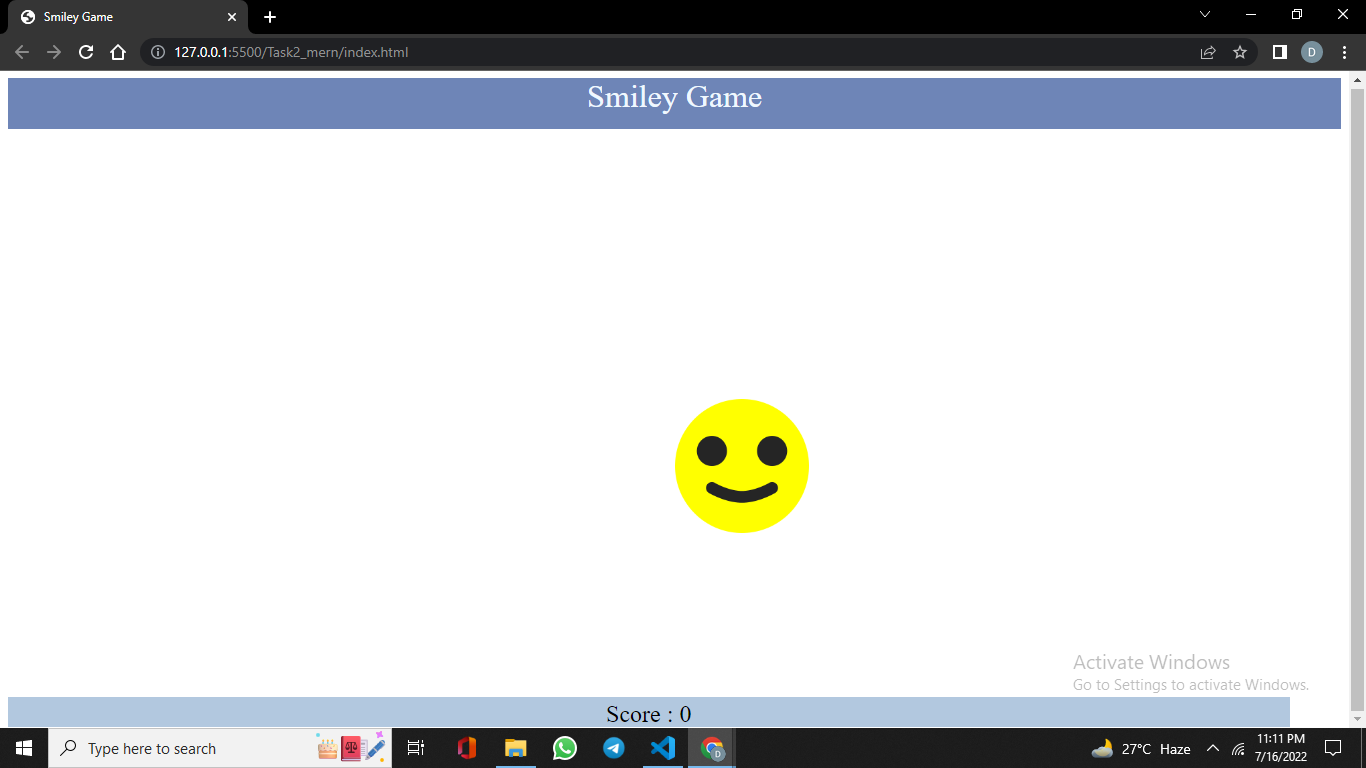Screen dimensions: 1366x768
Task: Open the Chrome three-dot menu
Action: click(1344, 52)
